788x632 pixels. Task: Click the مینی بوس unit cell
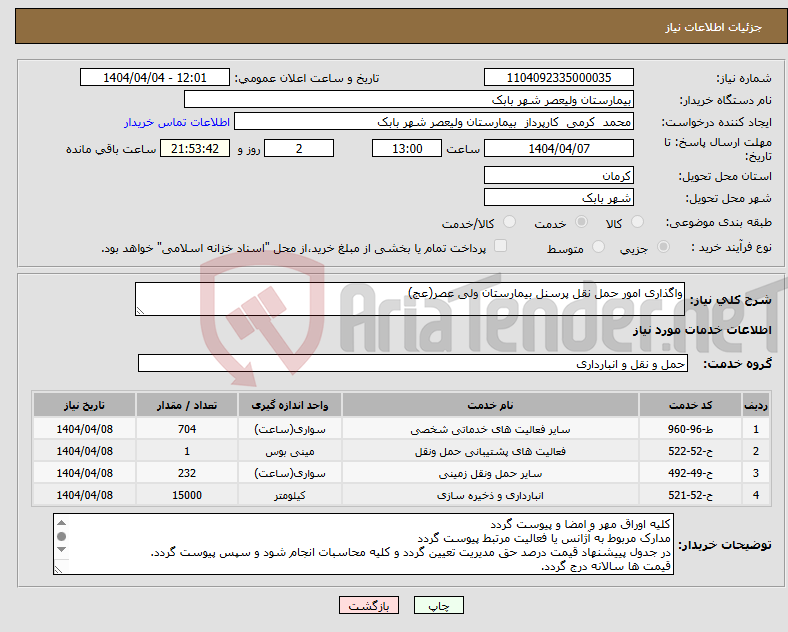[x=289, y=451]
